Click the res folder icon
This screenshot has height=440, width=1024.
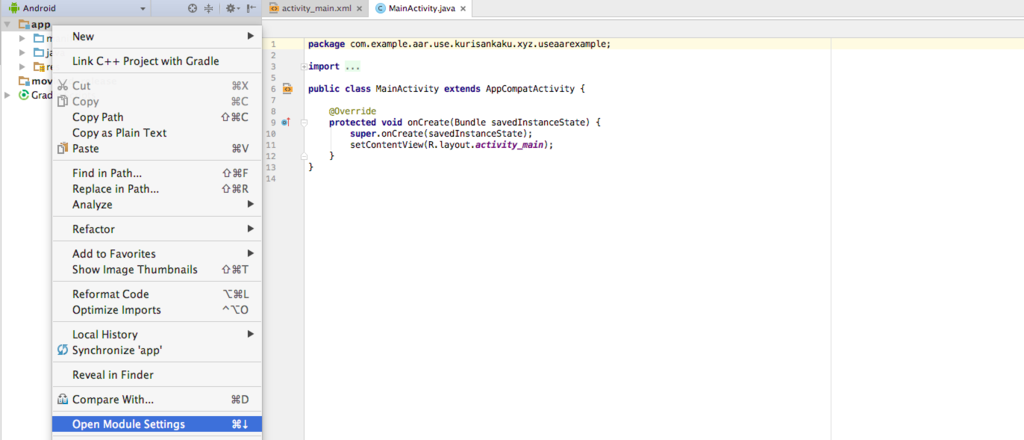coord(39,67)
